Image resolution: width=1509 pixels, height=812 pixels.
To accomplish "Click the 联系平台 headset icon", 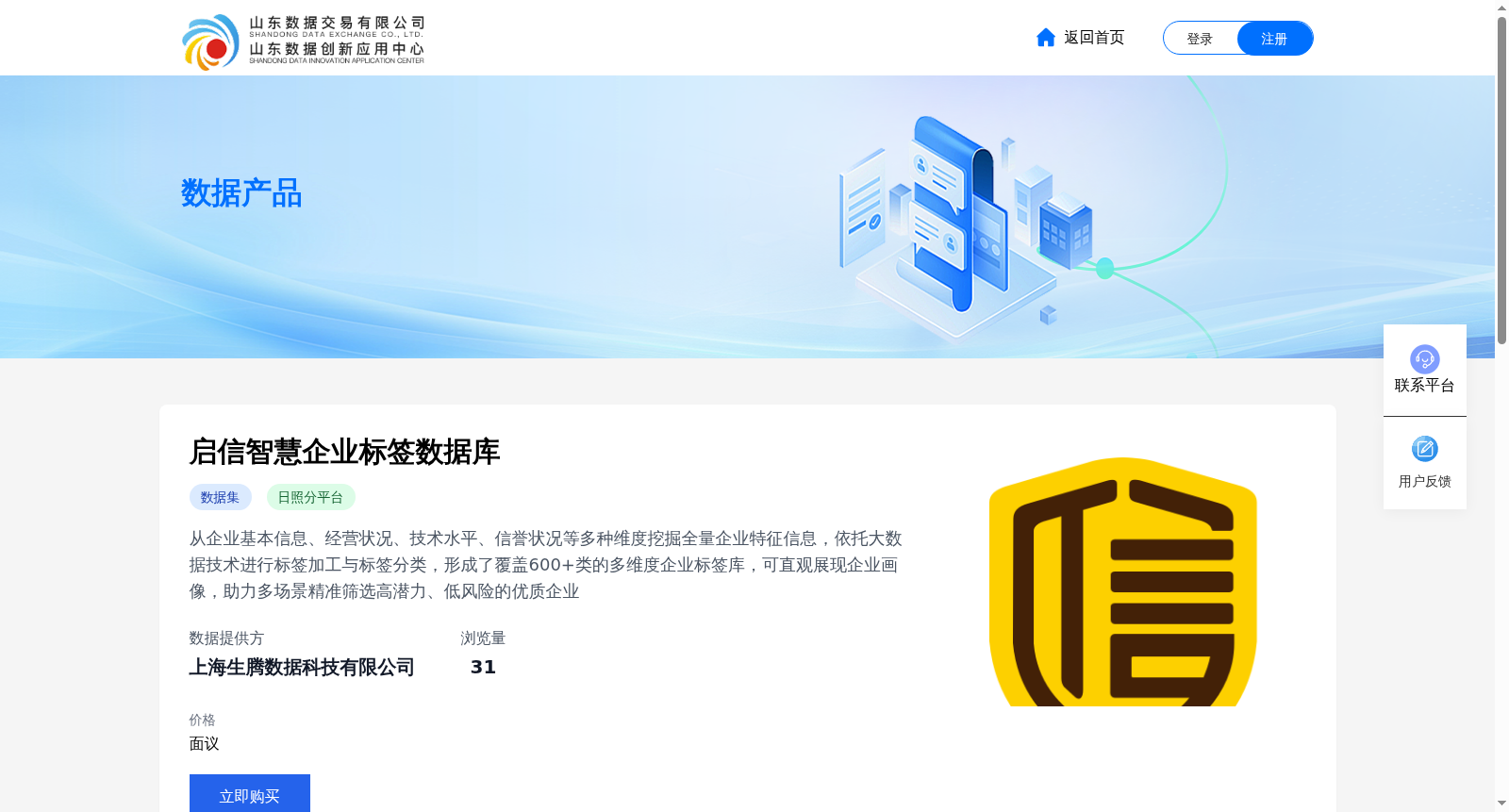I will 1424,358.
